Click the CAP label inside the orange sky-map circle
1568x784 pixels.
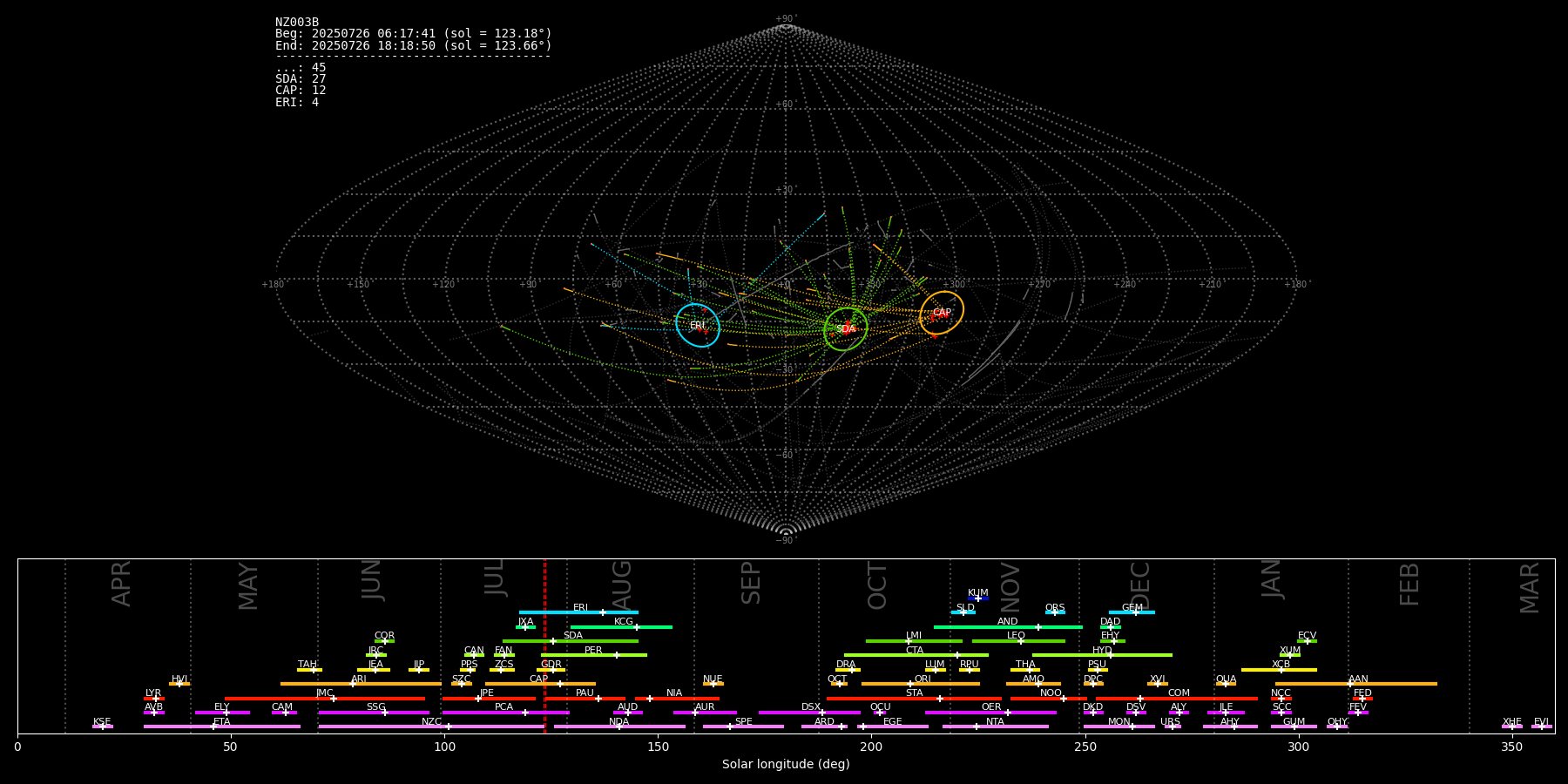point(942,313)
